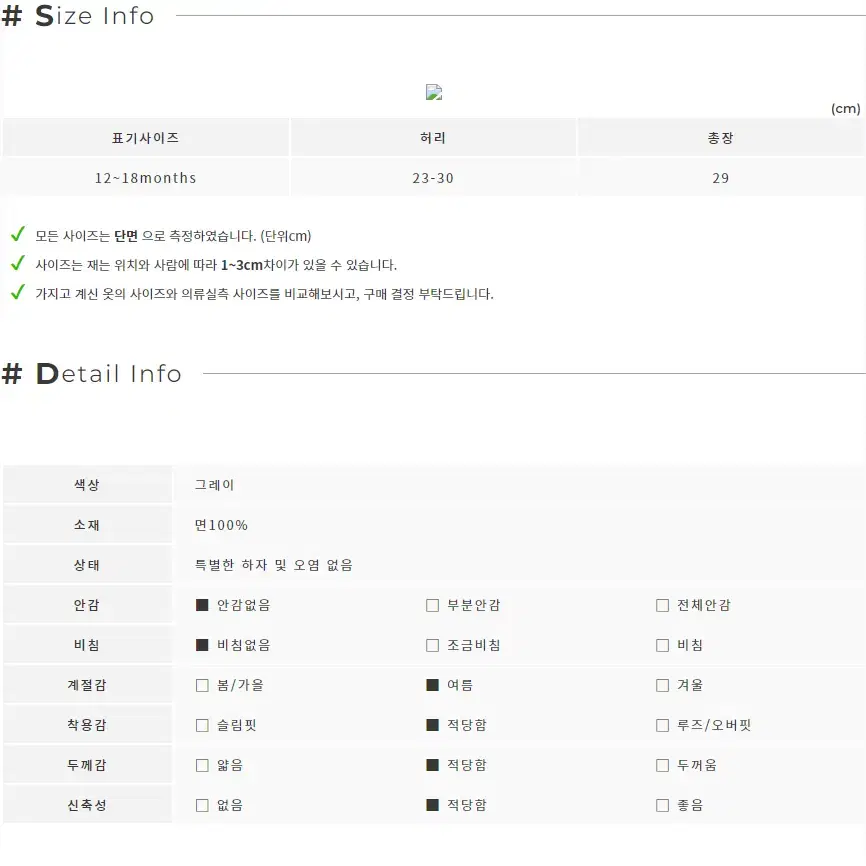This screenshot has width=866, height=866.
Task: Check the 봄/가을 season checkbox
Action: pos(202,685)
